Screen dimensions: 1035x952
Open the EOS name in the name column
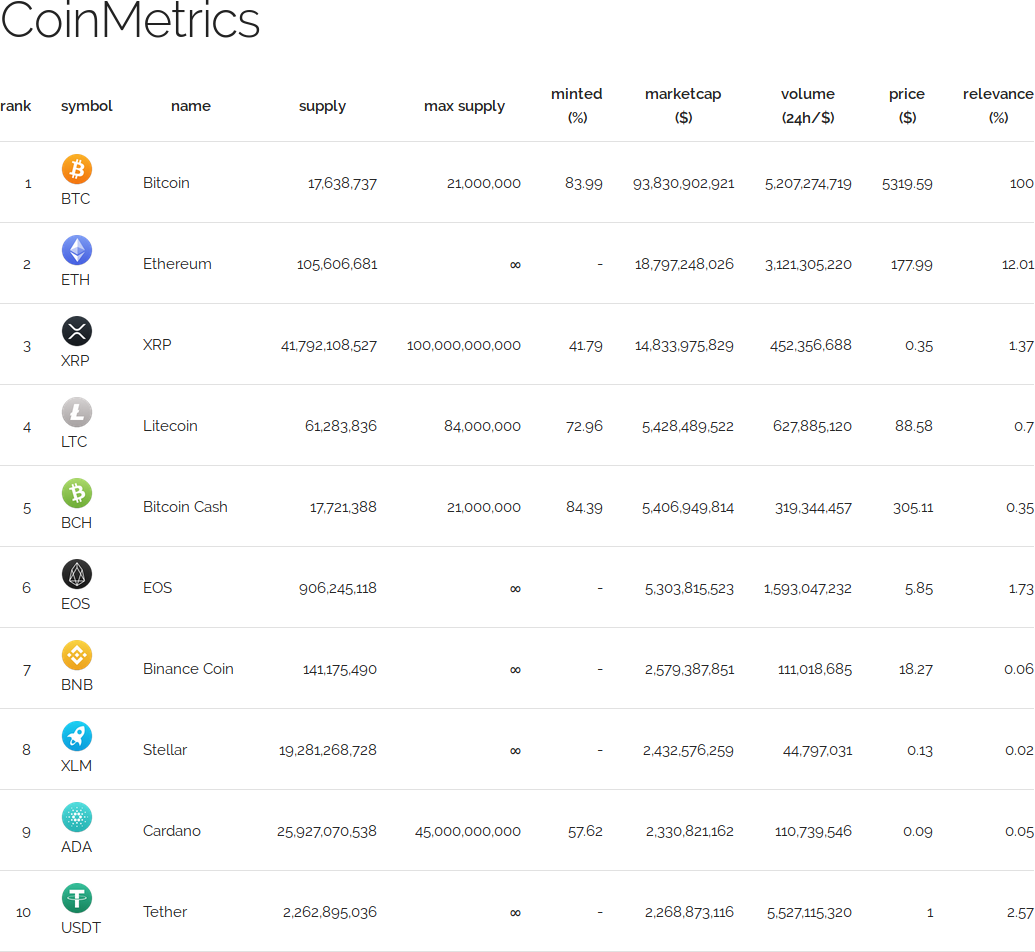click(x=158, y=588)
